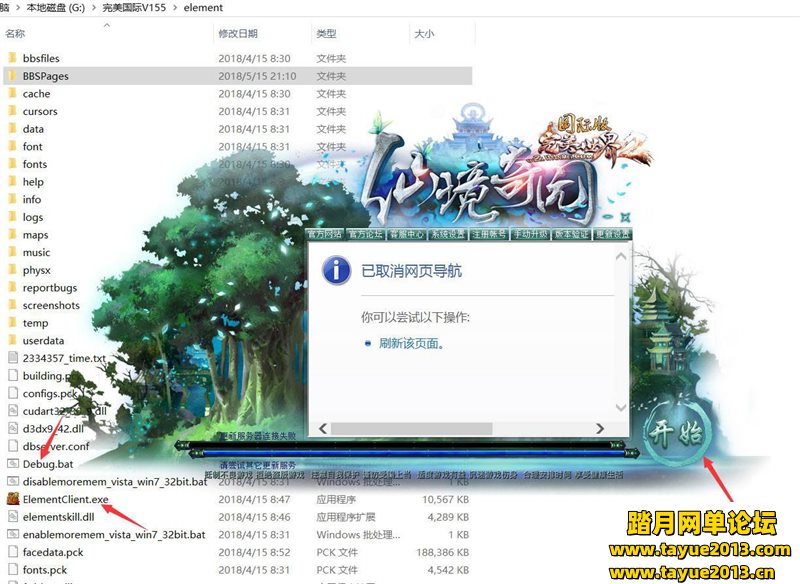Select the physx folder icon

[x=13, y=270]
